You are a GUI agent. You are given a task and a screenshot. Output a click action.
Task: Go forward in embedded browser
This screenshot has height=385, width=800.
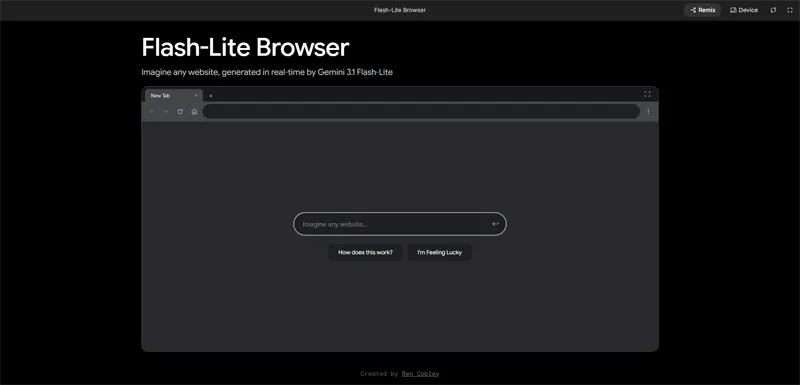(166, 112)
